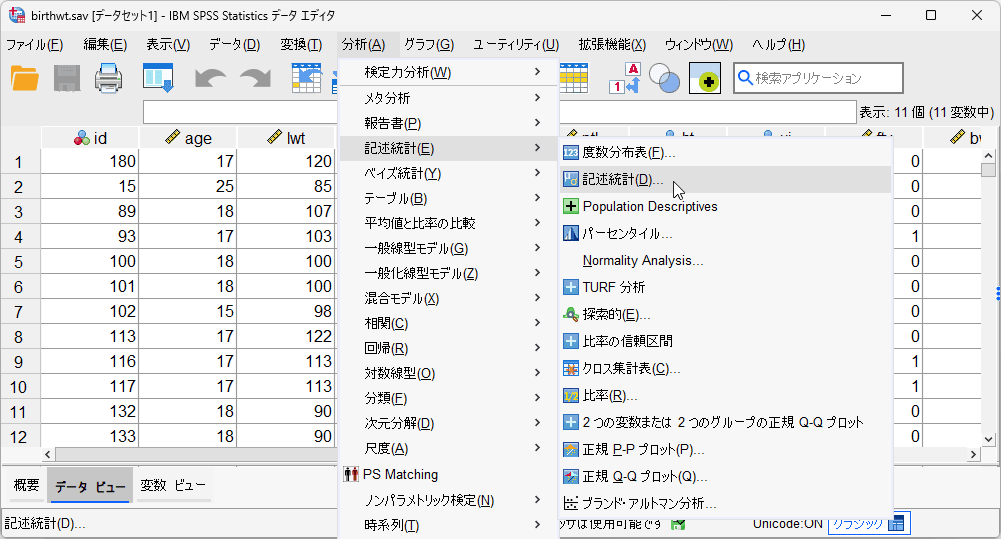Select ノンパラメトリック検定(N) menu entry
Viewport: 1001px width, 539px height.
pos(448,500)
